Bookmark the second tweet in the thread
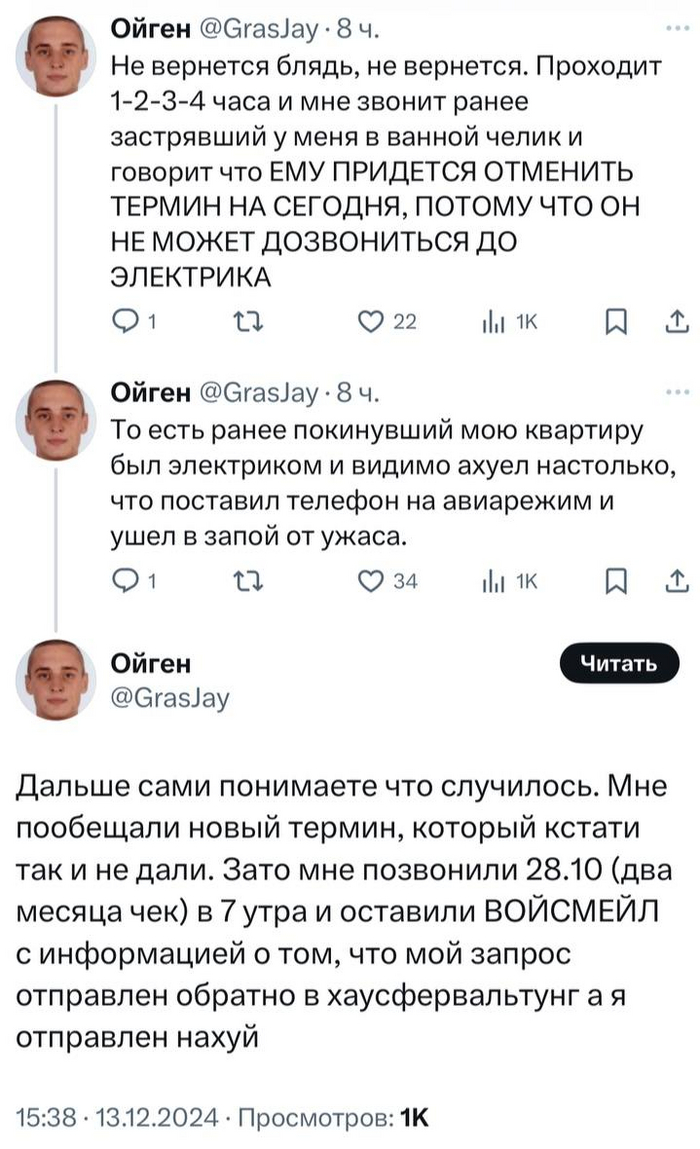 (x=615, y=582)
